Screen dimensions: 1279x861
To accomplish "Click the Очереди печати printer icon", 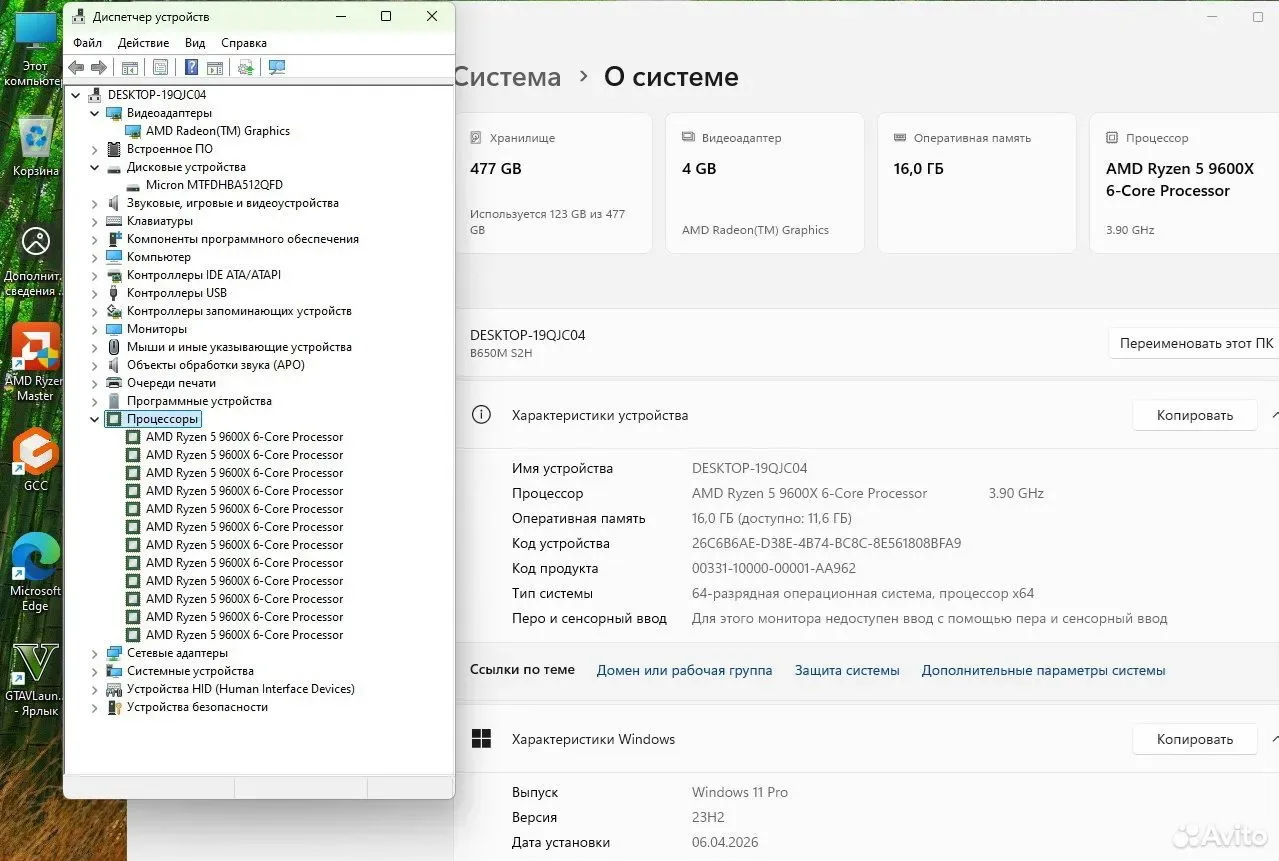I will pos(114,383).
